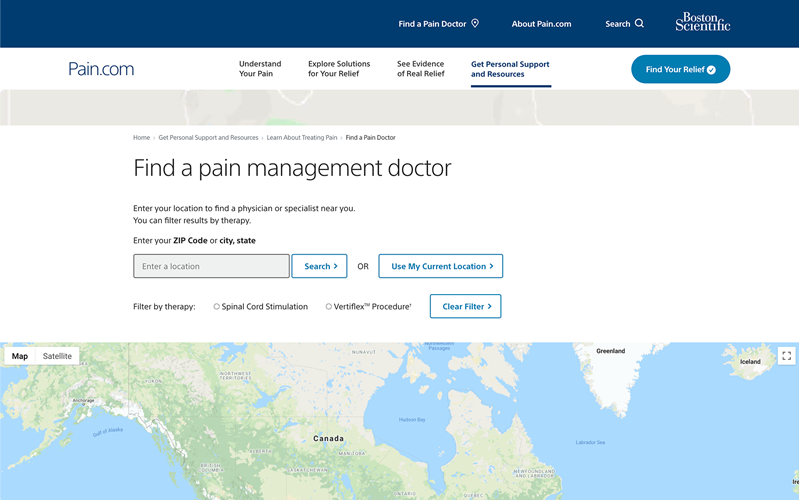Click the Iceland label on the map
The width and height of the screenshot is (799, 500).
(750, 361)
